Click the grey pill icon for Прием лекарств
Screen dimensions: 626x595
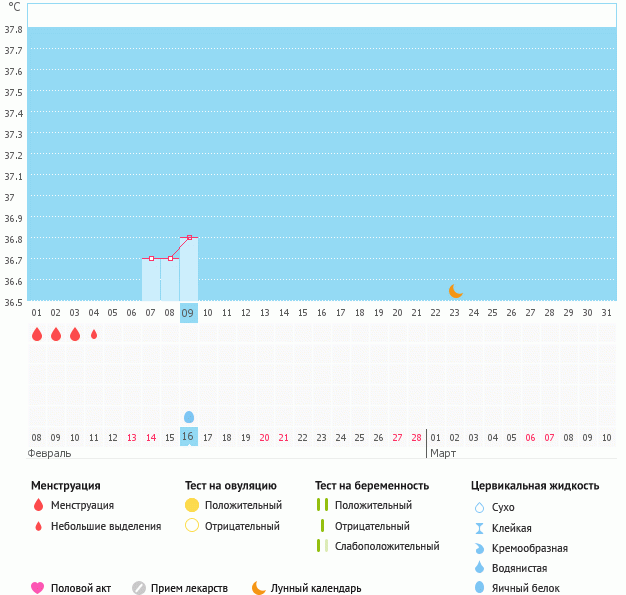tap(139, 588)
